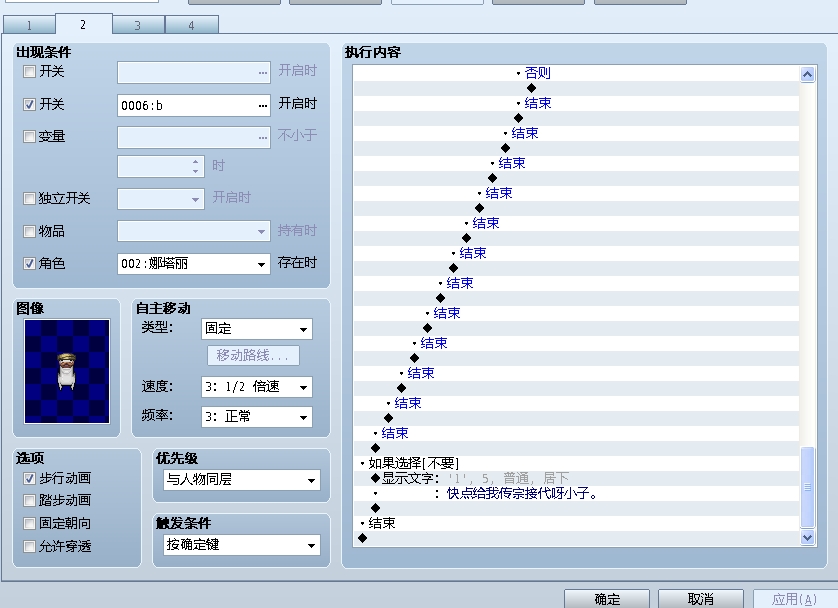Toggle the 步行动画 option
The height and width of the screenshot is (608, 838).
29,478
